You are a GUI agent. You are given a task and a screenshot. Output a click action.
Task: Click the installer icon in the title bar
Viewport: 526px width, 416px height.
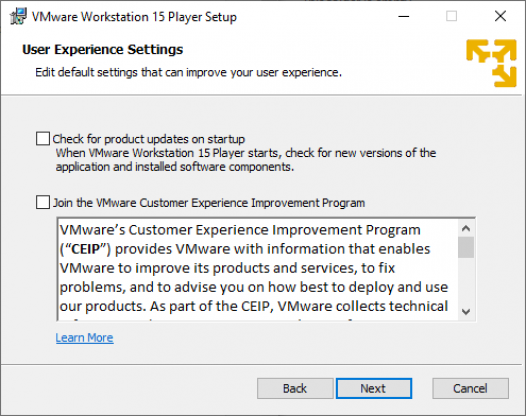point(18,16)
